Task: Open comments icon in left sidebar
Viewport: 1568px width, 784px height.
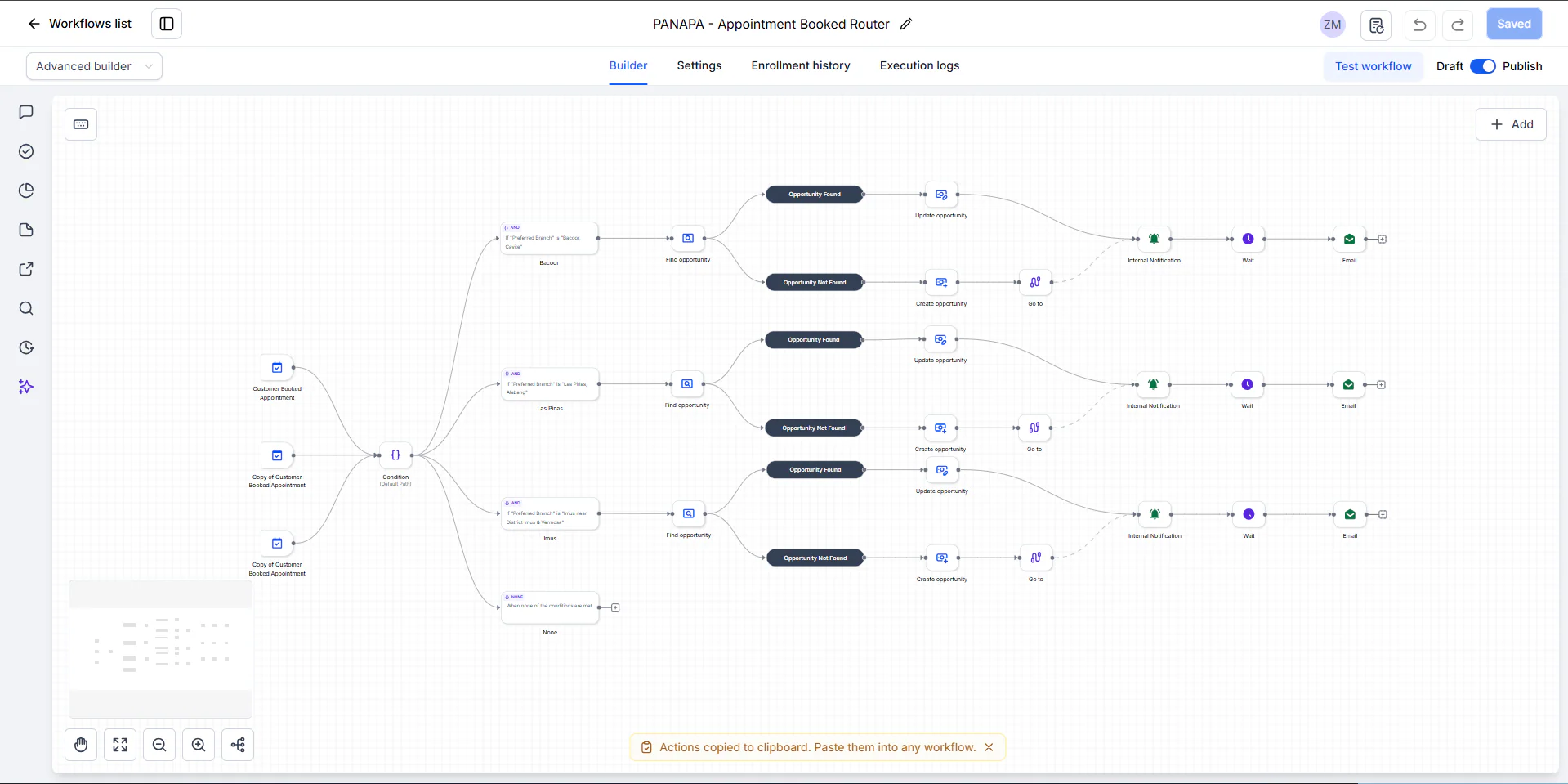Action: [26, 112]
